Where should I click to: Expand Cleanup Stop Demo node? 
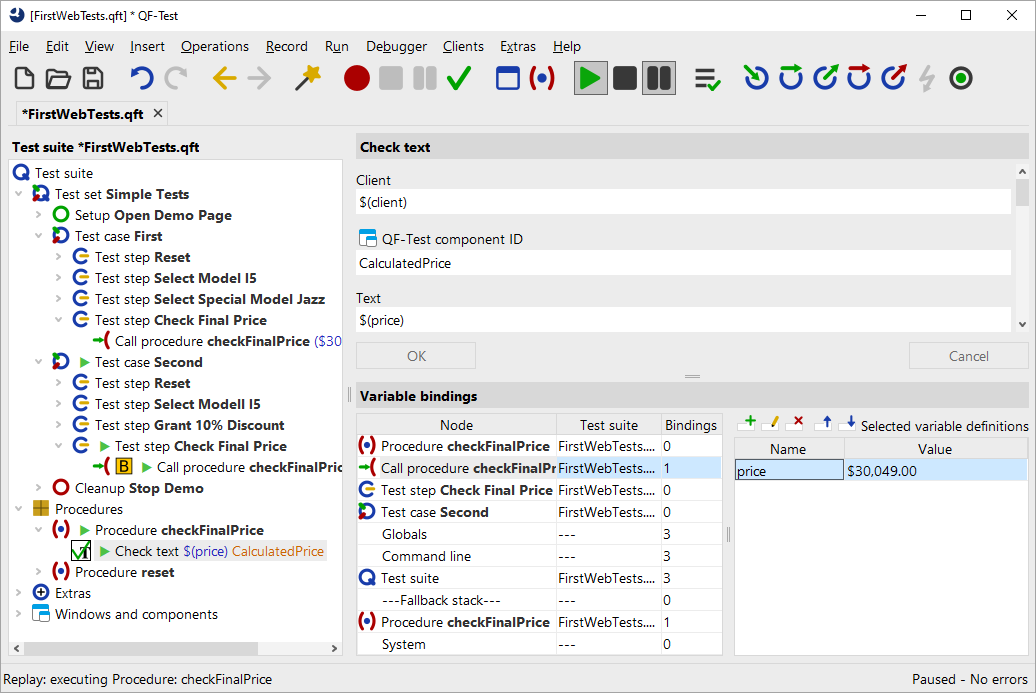click(38, 488)
